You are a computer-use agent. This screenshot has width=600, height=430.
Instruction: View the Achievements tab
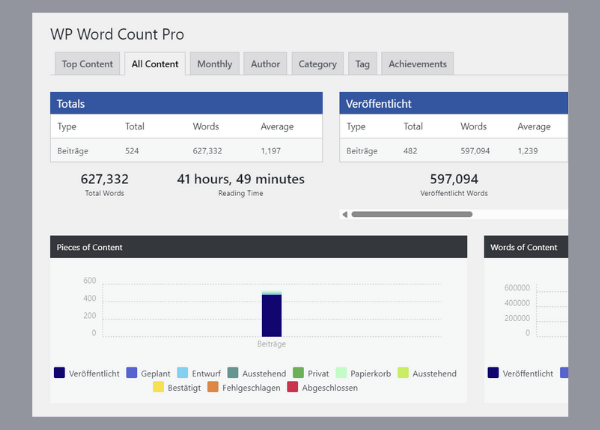[x=417, y=64]
